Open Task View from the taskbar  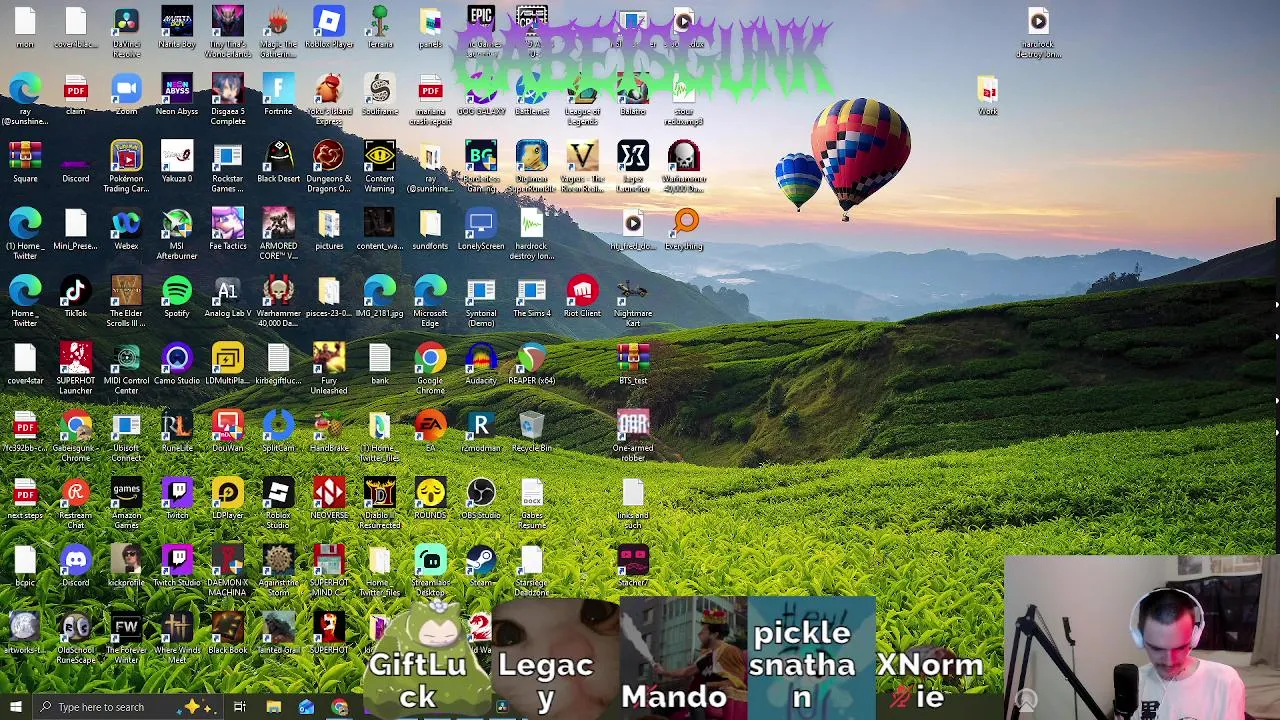[x=240, y=707]
